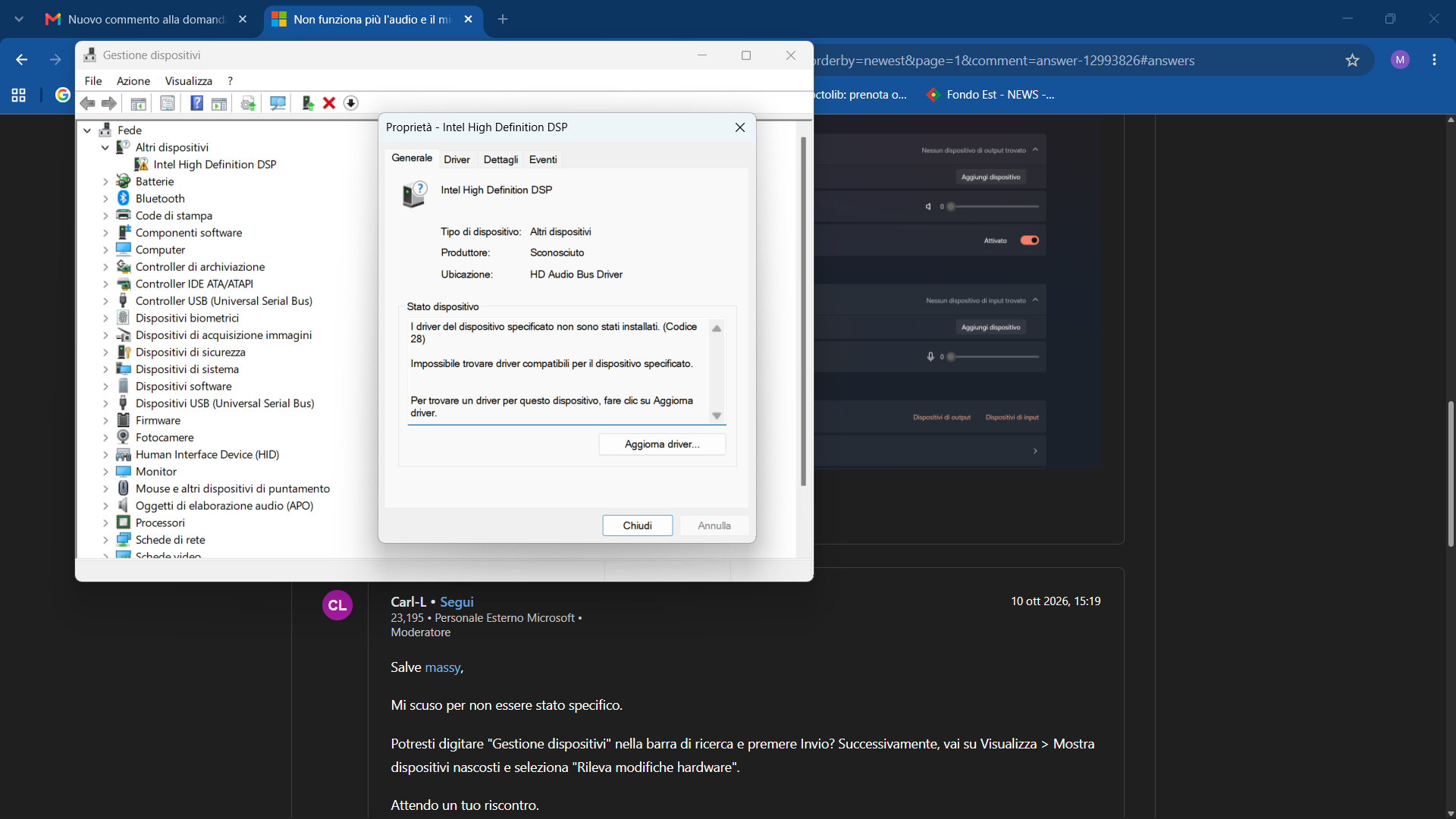Switch to the Dettagli tab

pyautogui.click(x=500, y=159)
